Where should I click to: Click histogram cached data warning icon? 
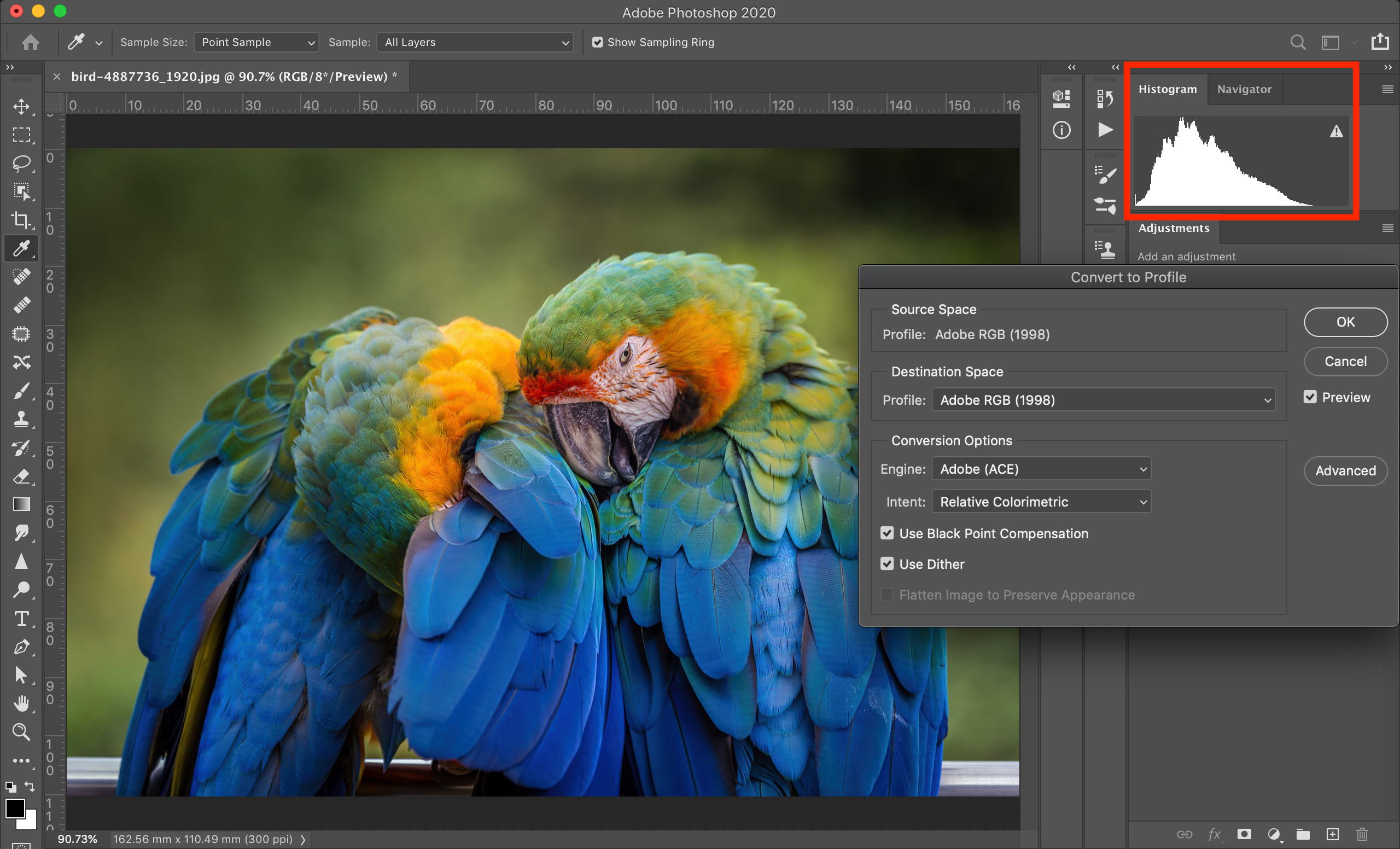click(x=1336, y=132)
